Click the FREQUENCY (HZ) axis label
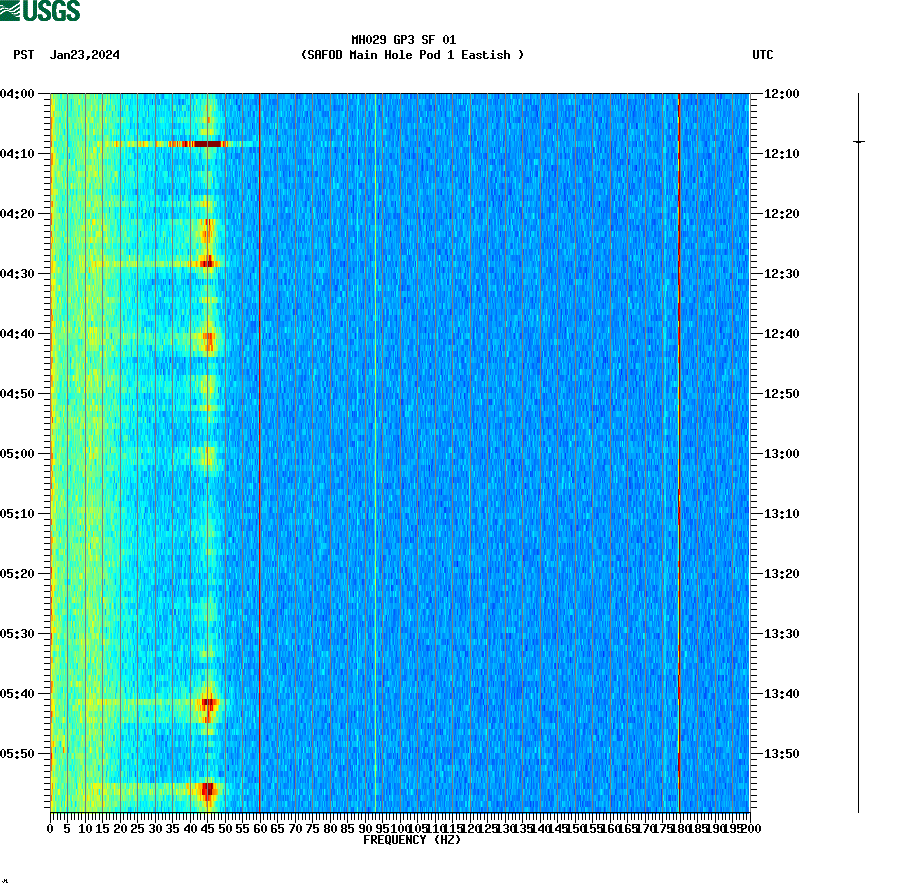 click(x=411, y=840)
